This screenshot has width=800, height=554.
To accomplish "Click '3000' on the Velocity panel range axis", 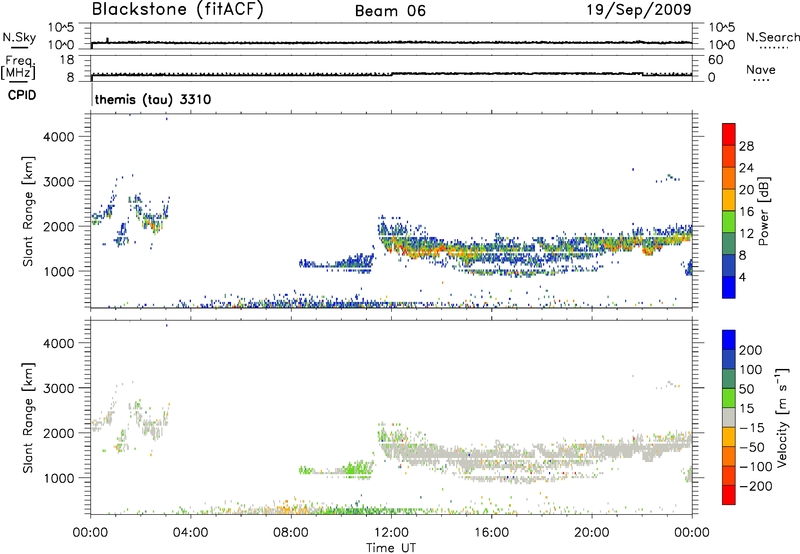I will point(59,388).
